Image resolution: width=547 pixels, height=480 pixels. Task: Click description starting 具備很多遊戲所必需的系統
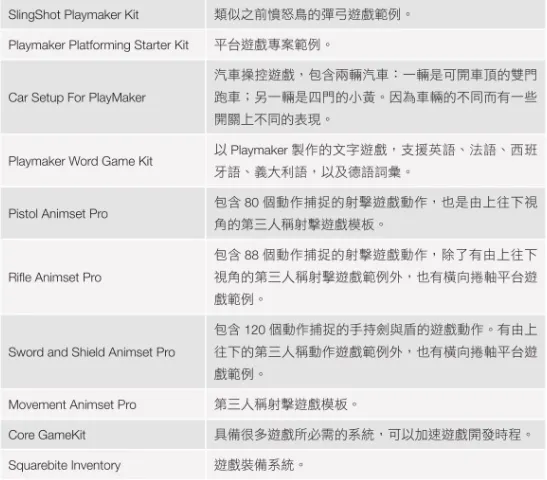click(373, 435)
